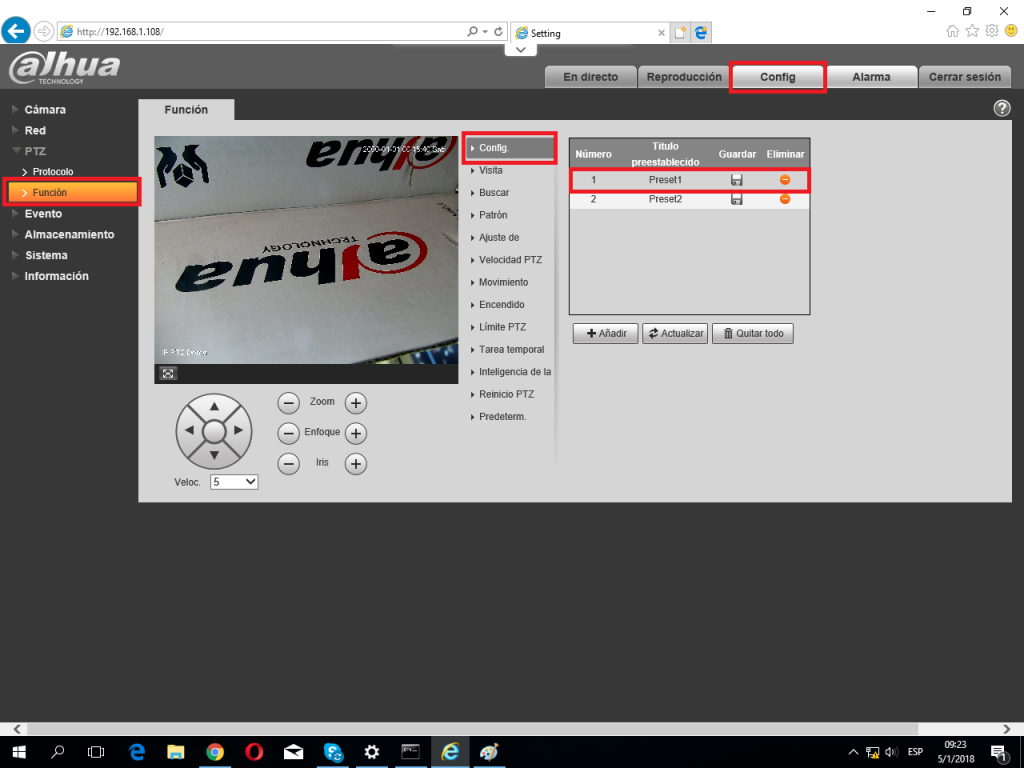Open browser tools gear icon
This screenshot has width=1024, height=768.
click(992, 31)
